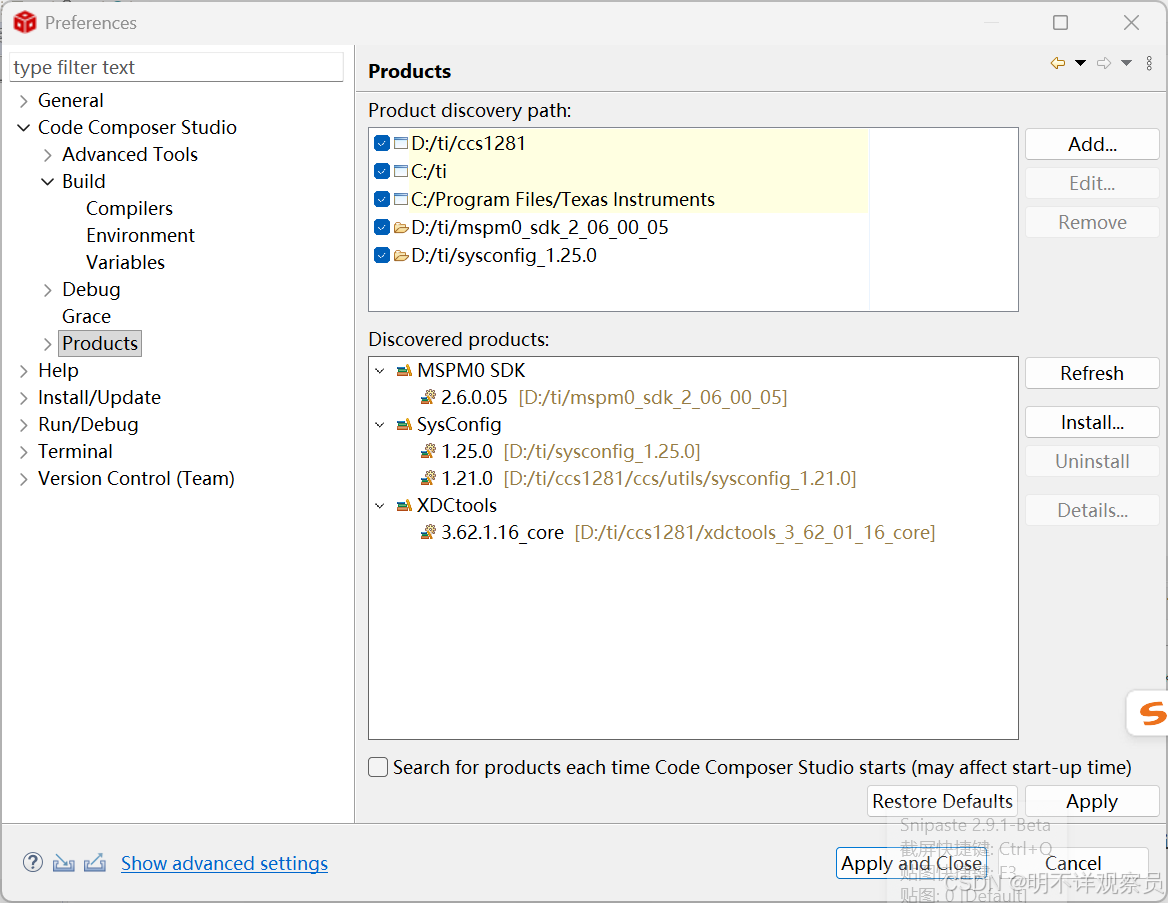Collapse the SysConfig product group
Screen dimensions: 1168x903
coord(380,425)
